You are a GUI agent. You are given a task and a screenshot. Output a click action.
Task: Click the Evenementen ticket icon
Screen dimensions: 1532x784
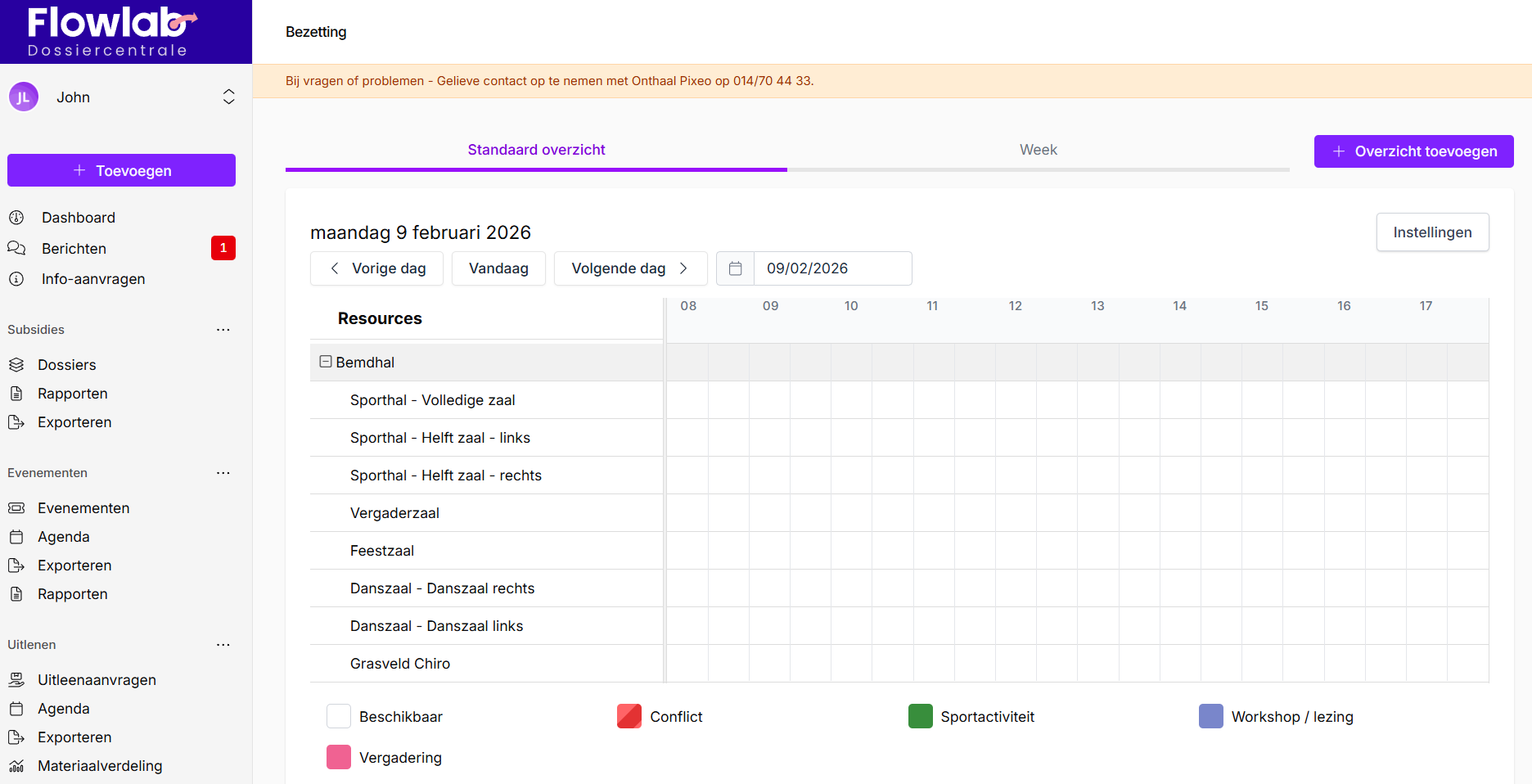pos(16,508)
